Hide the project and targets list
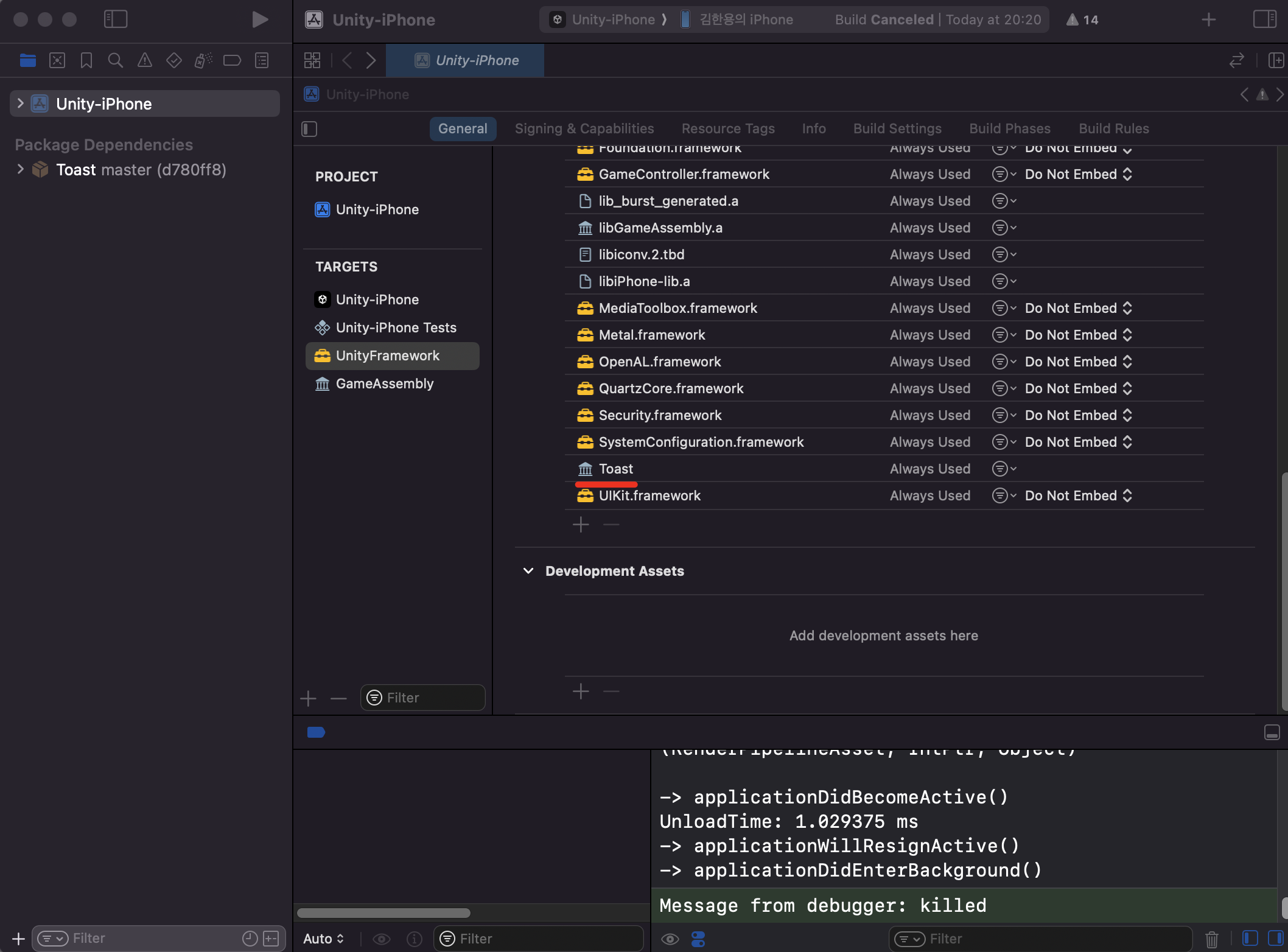1288x952 pixels. point(309,129)
